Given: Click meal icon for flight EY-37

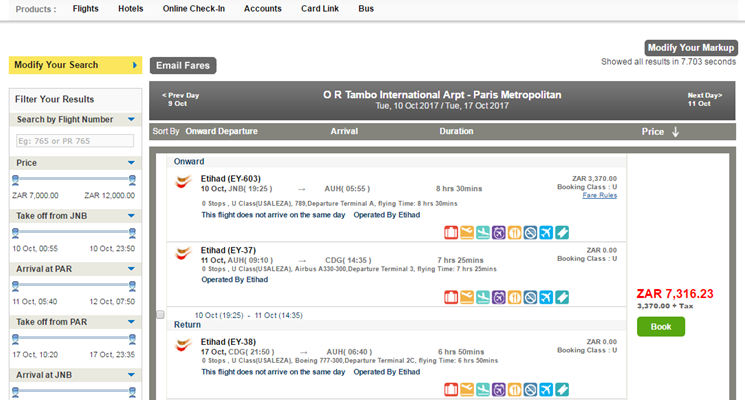Looking at the screenshot, I should tap(515, 297).
